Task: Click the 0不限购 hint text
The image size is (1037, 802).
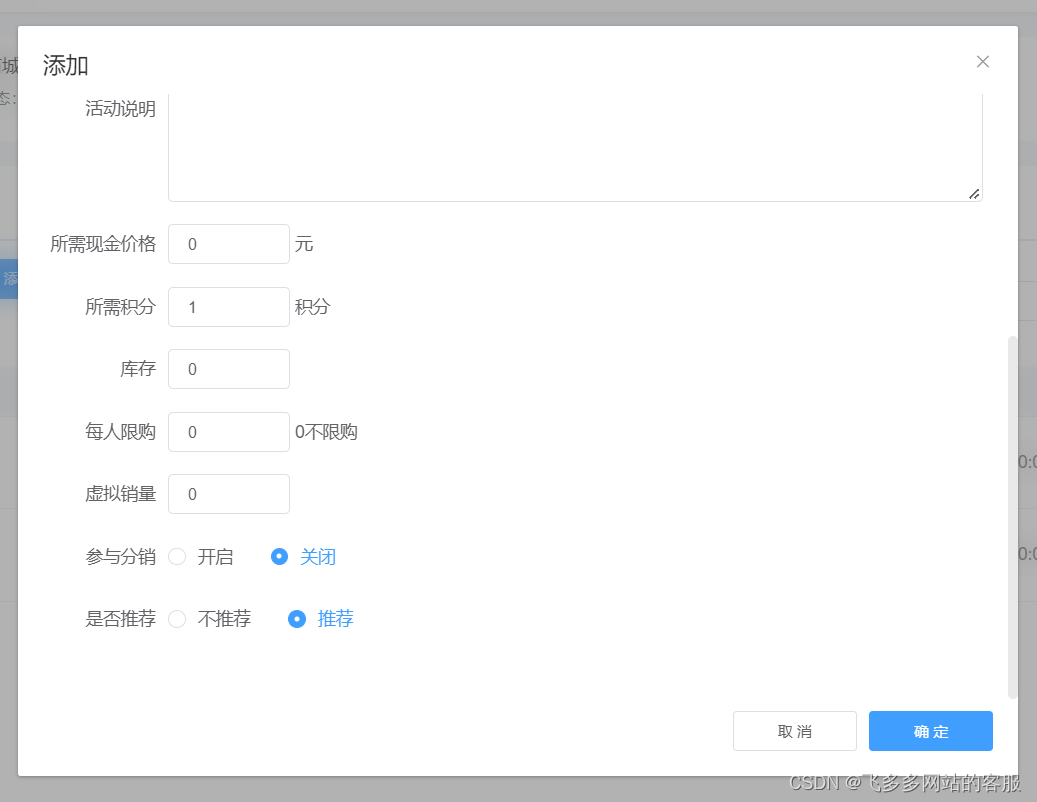Action: click(326, 432)
